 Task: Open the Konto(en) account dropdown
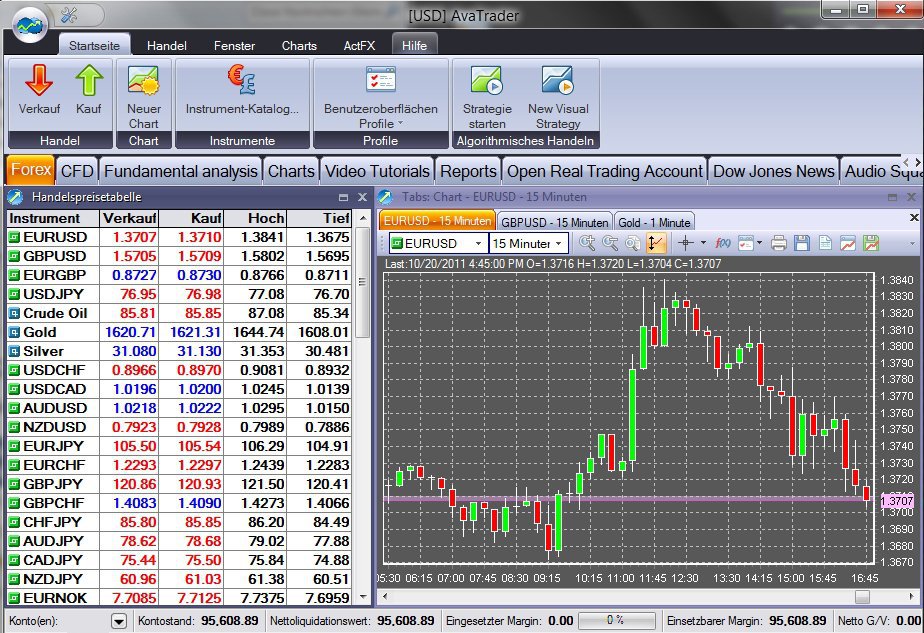click(x=119, y=621)
